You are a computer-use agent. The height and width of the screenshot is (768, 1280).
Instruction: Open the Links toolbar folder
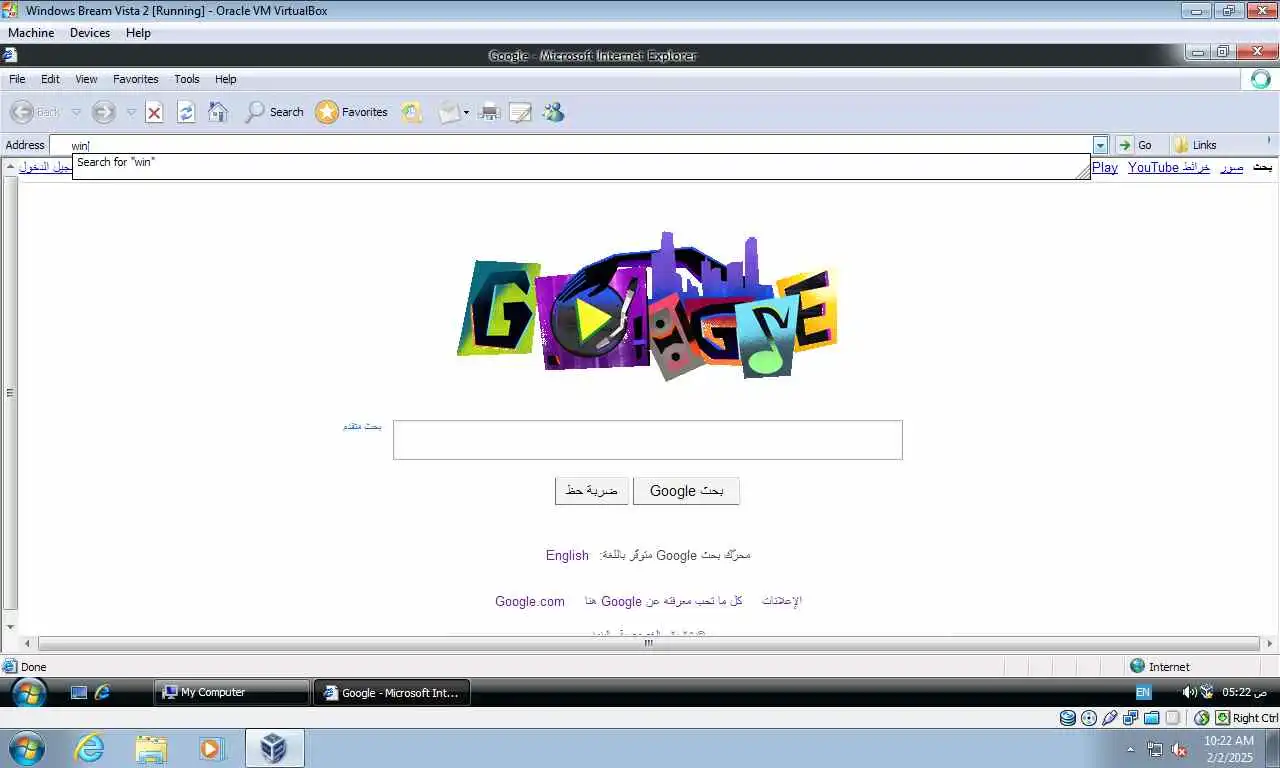[1194, 145]
